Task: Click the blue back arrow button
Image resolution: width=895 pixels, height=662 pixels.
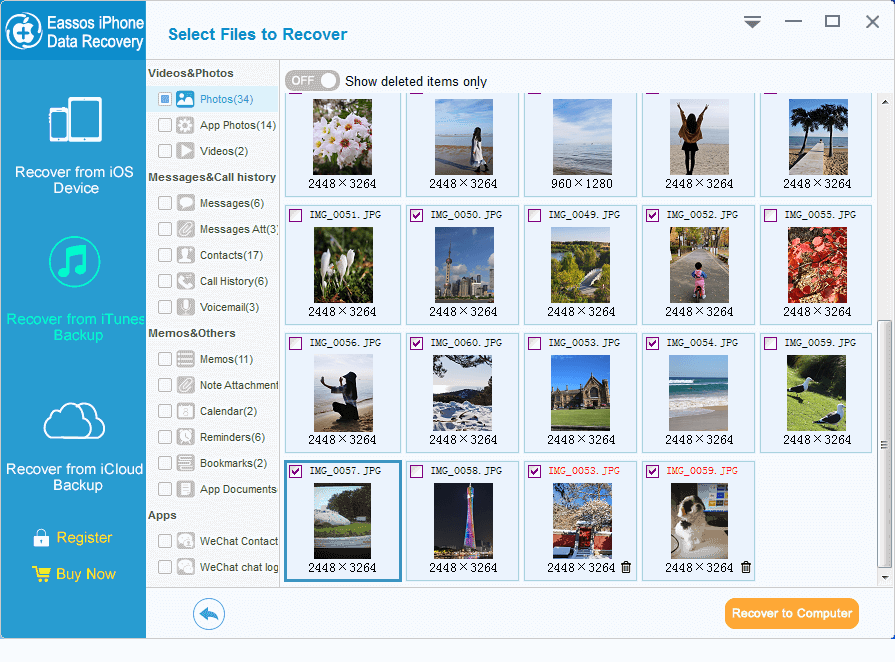Action: 208,614
